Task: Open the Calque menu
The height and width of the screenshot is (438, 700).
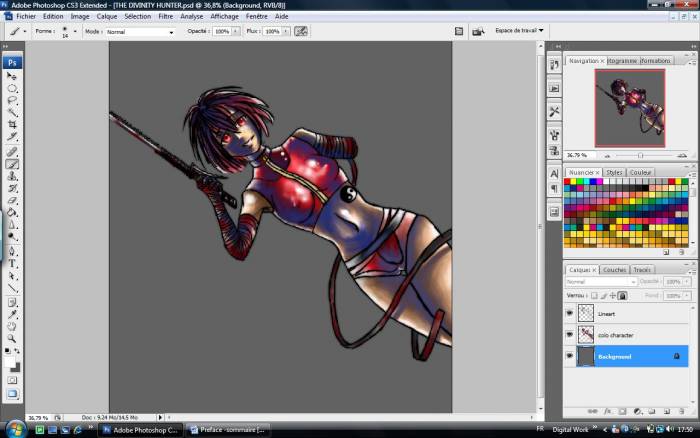Action: pos(107,17)
